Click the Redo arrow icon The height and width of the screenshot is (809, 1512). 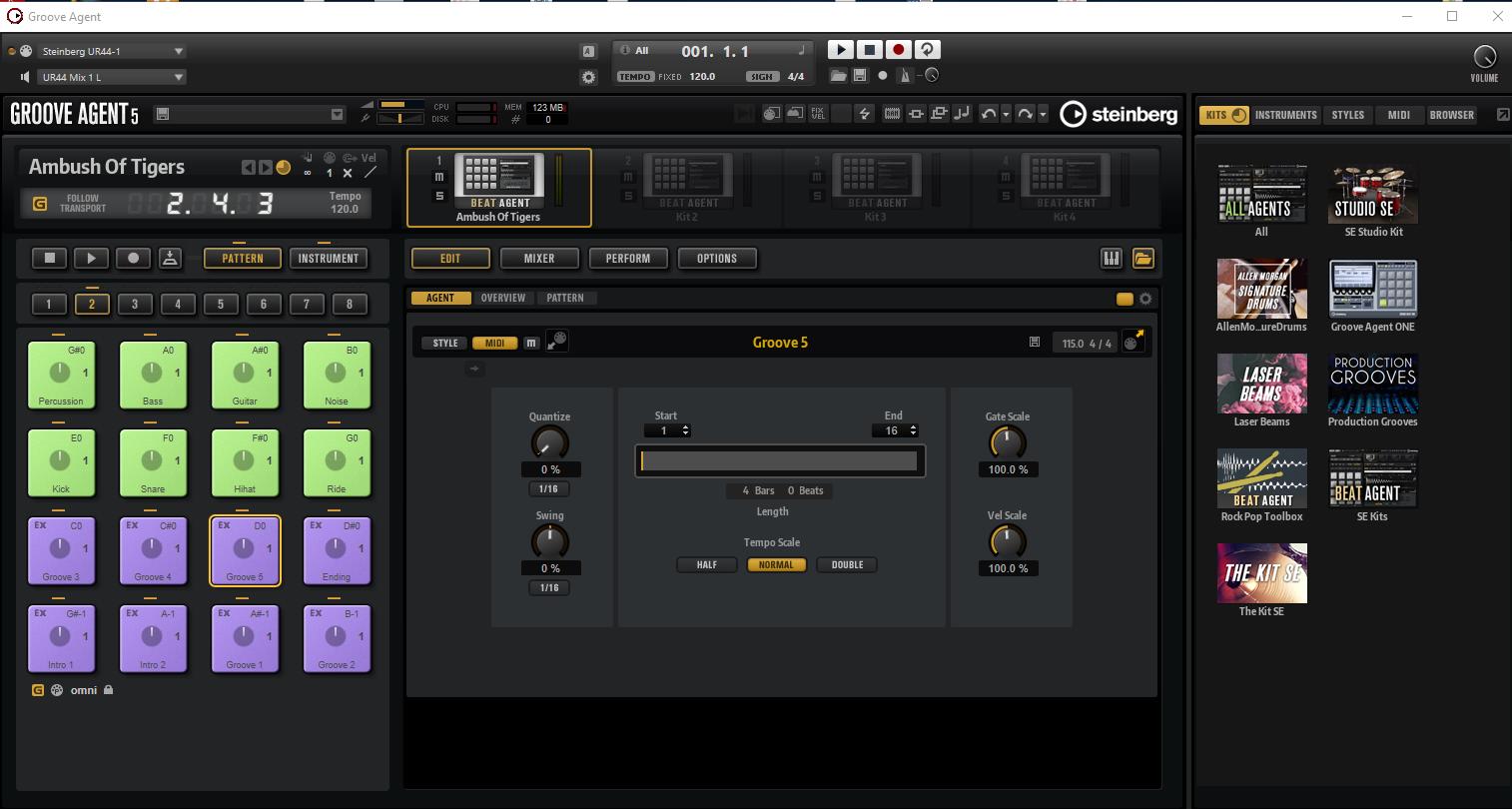click(1025, 114)
